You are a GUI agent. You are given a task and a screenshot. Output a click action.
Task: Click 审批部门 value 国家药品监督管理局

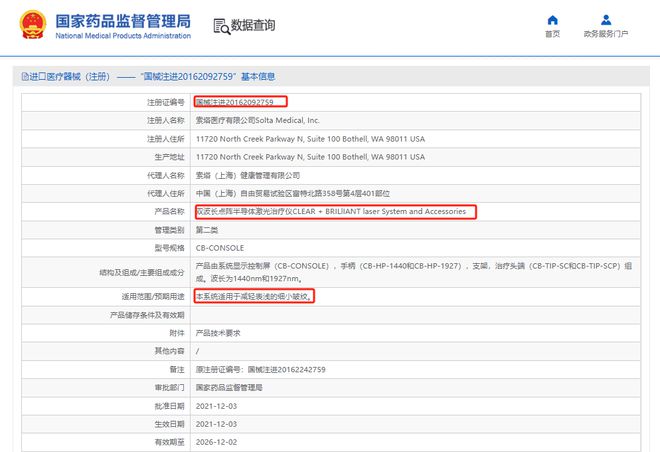(x=229, y=388)
